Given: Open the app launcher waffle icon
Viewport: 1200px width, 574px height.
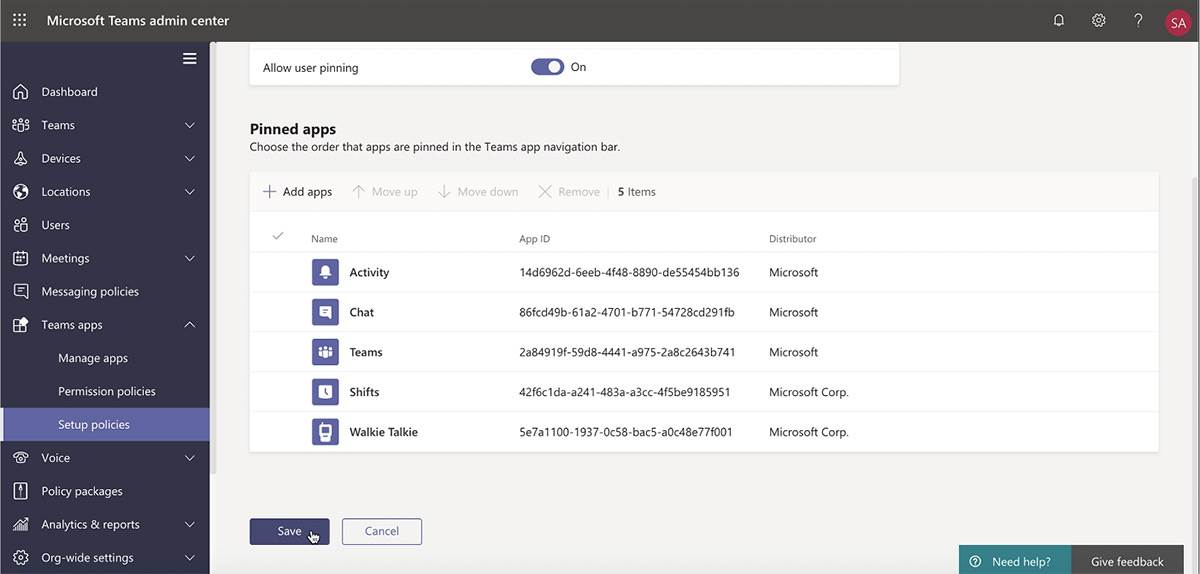Looking at the screenshot, I should 20,20.
